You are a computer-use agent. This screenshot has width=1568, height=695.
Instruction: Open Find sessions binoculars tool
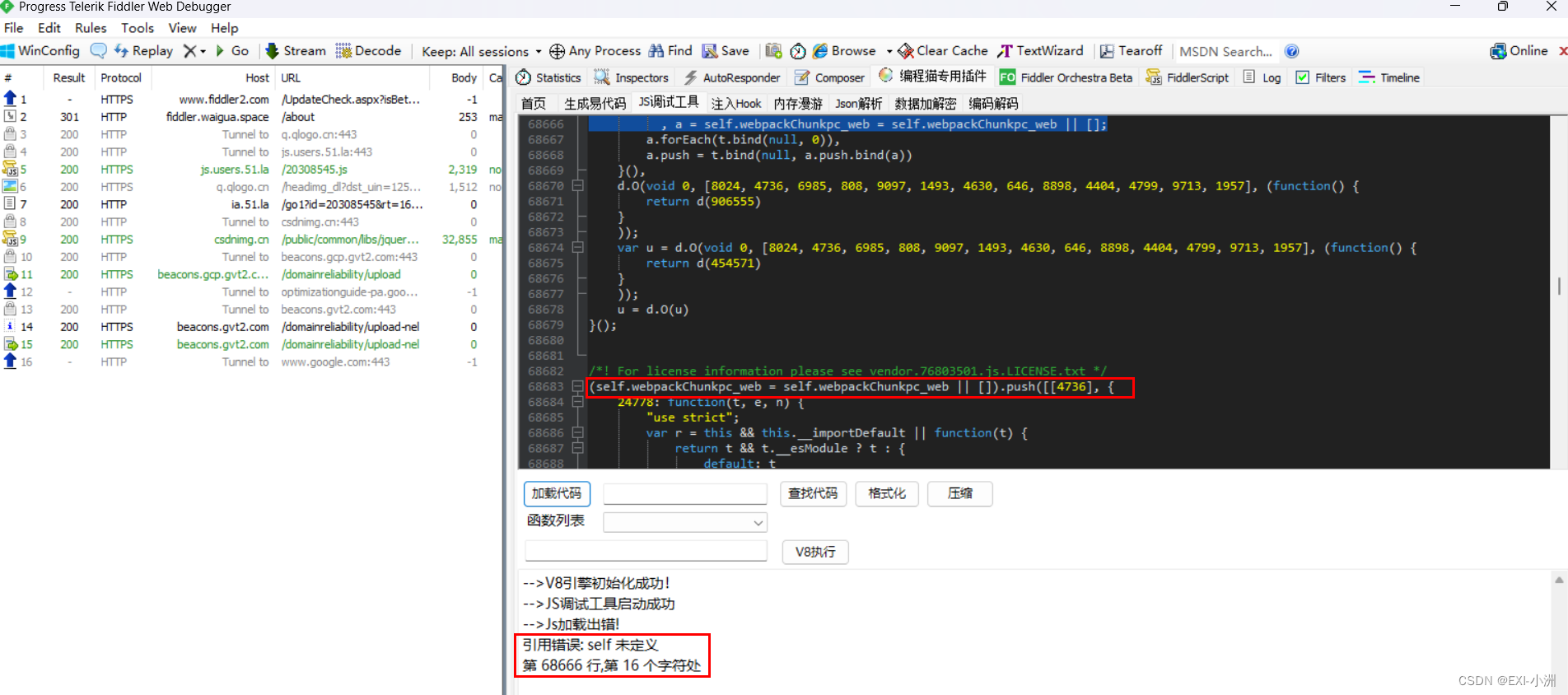click(670, 51)
